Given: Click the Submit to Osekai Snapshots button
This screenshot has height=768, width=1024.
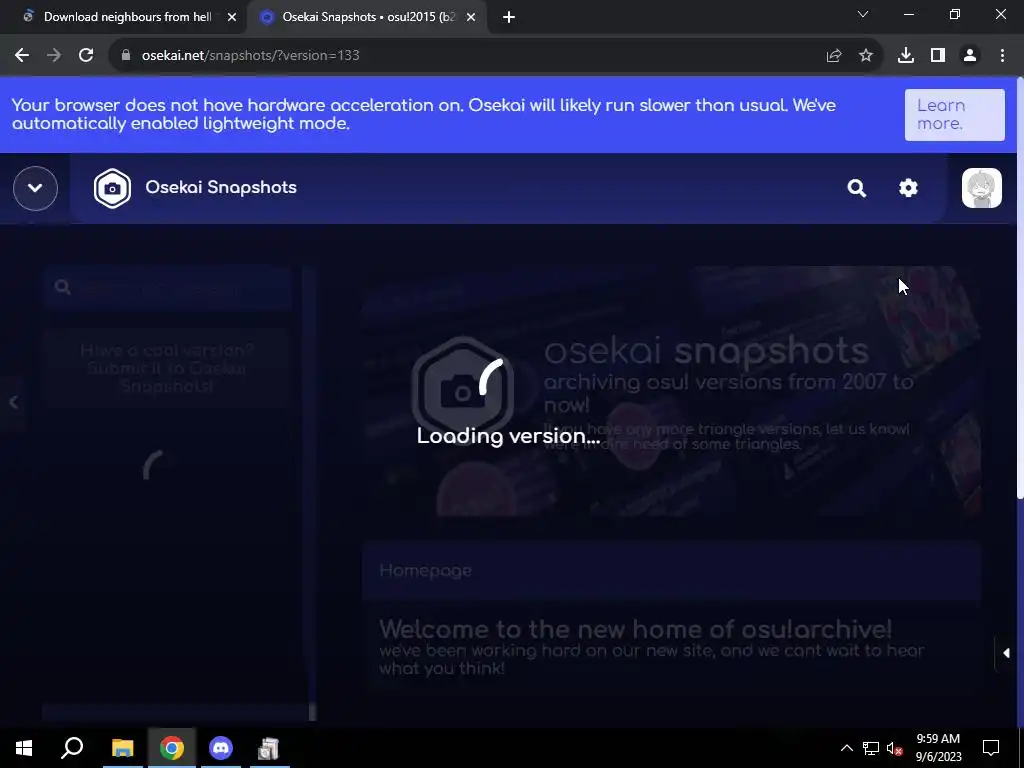Looking at the screenshot, I should 167,368.
